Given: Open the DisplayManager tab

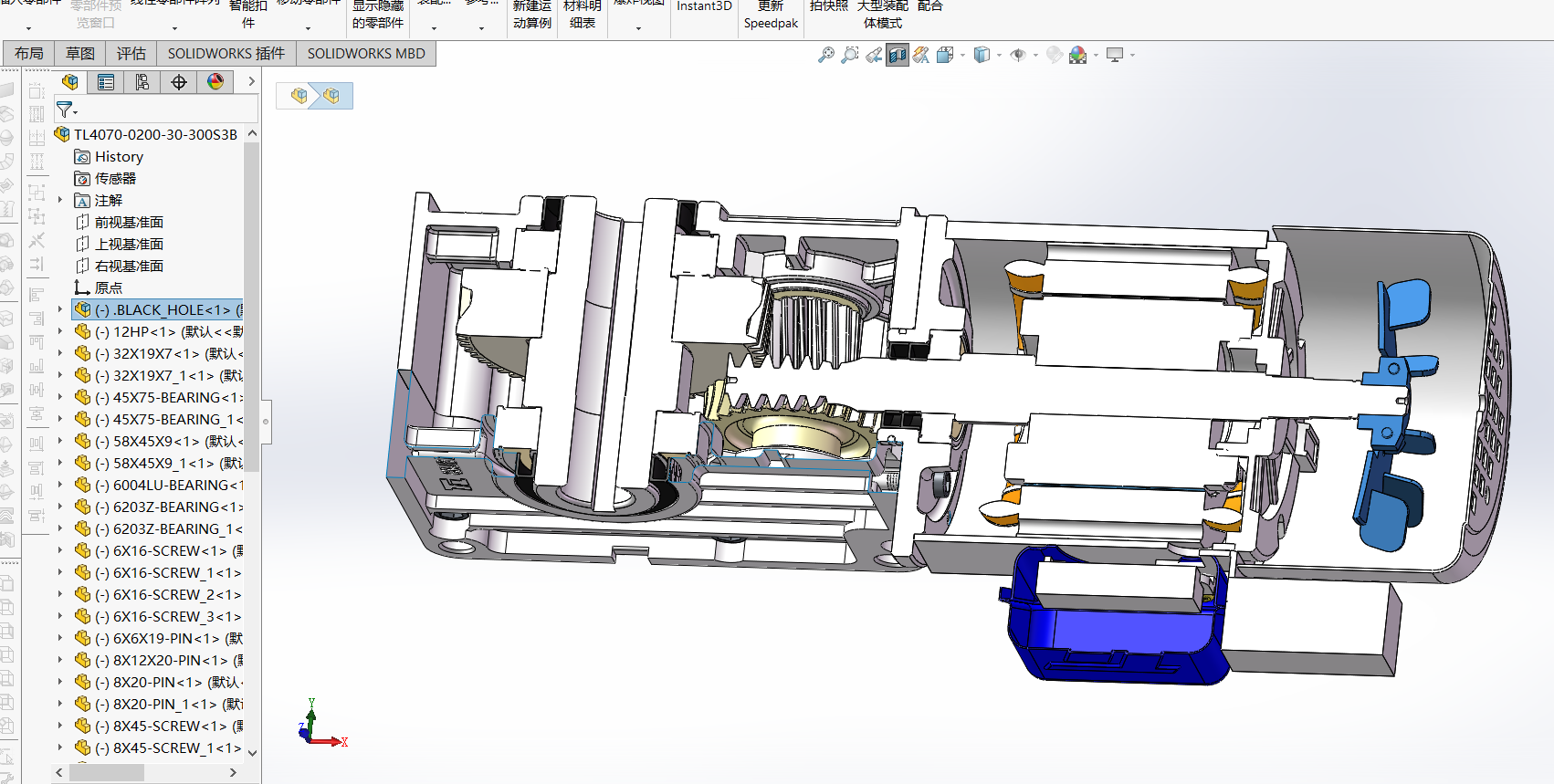Looking at the screenshot, I should (x=215, y=82).
